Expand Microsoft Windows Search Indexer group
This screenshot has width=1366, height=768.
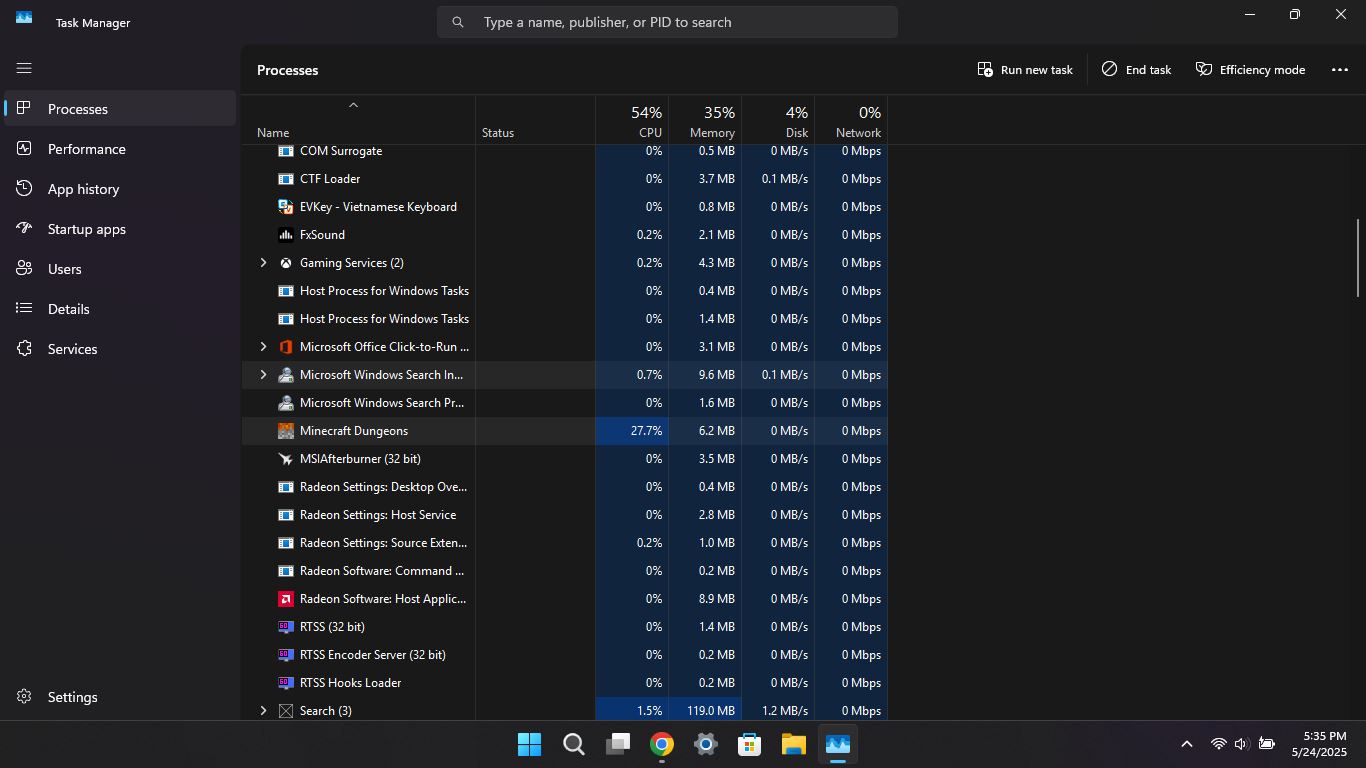(263, 375)
